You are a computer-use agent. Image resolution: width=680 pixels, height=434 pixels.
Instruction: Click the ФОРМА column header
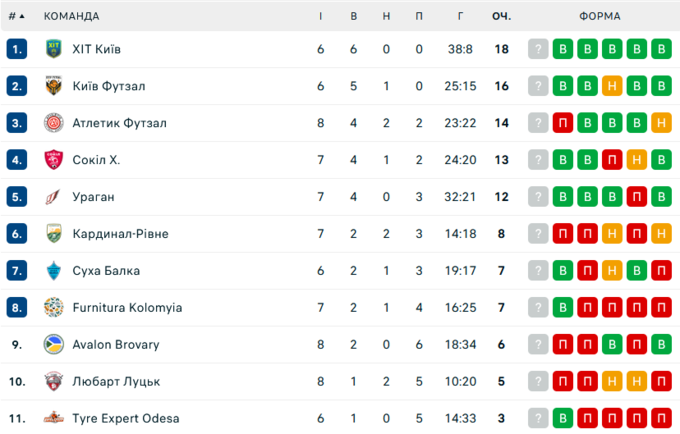(x=599, y=16)
